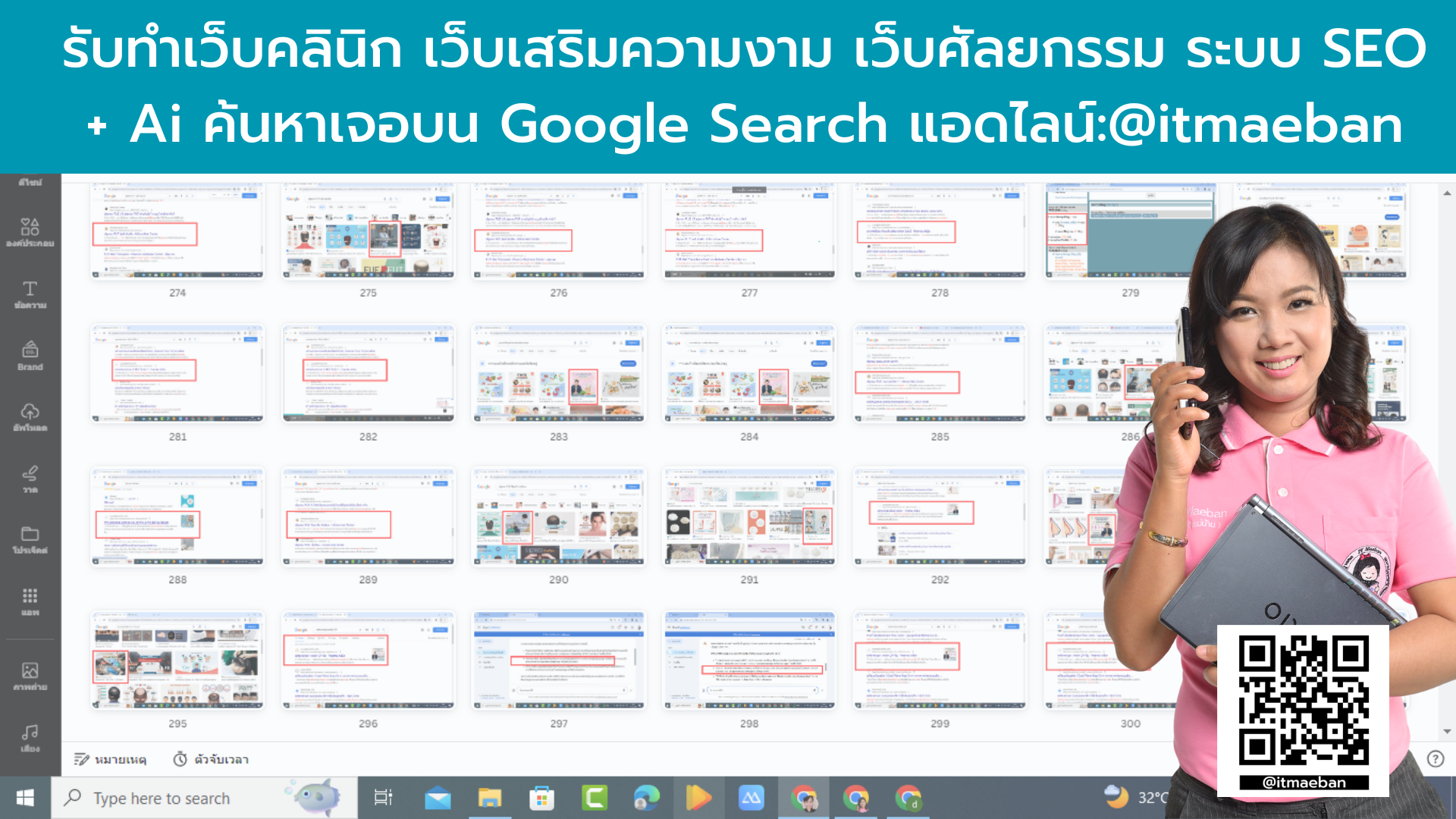Select page thumbnail 278

pyautogui.click(x=940, y=231)
